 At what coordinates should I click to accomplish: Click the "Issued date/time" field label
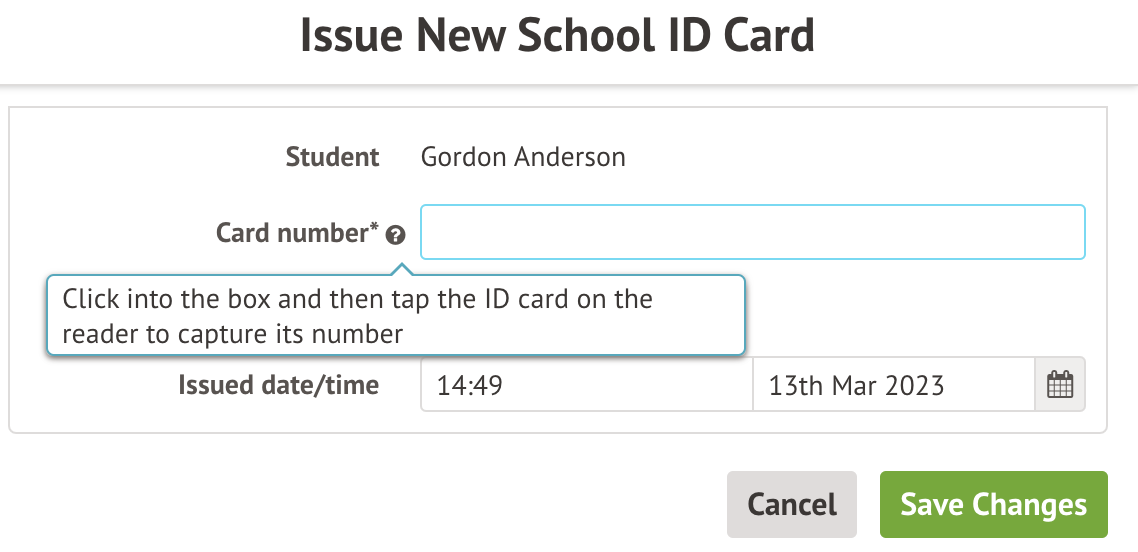click(278, 385)
